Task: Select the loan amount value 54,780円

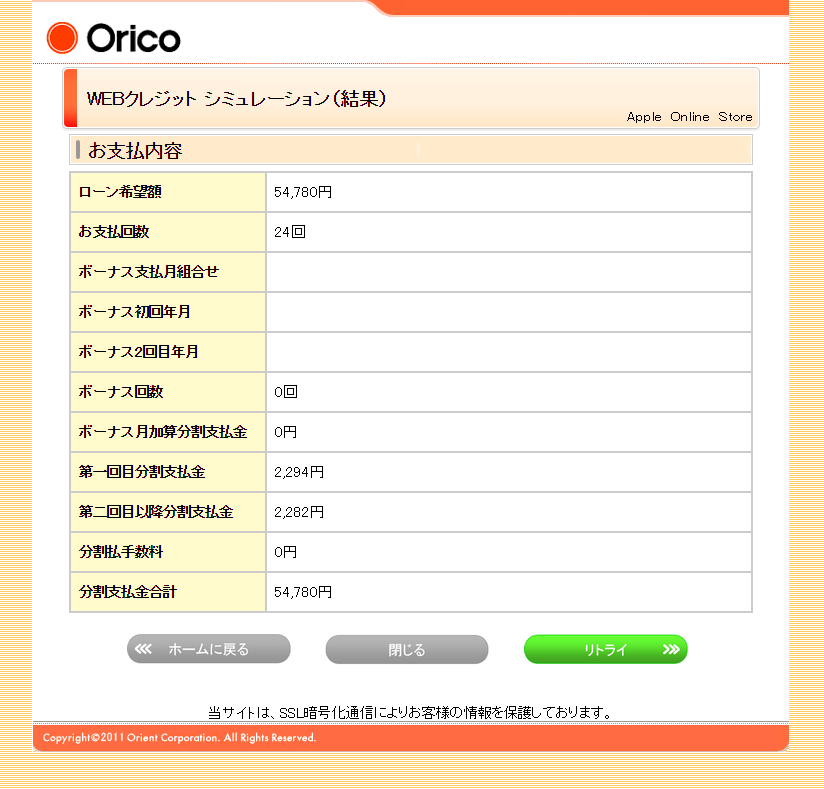Action: click(303, 192)
